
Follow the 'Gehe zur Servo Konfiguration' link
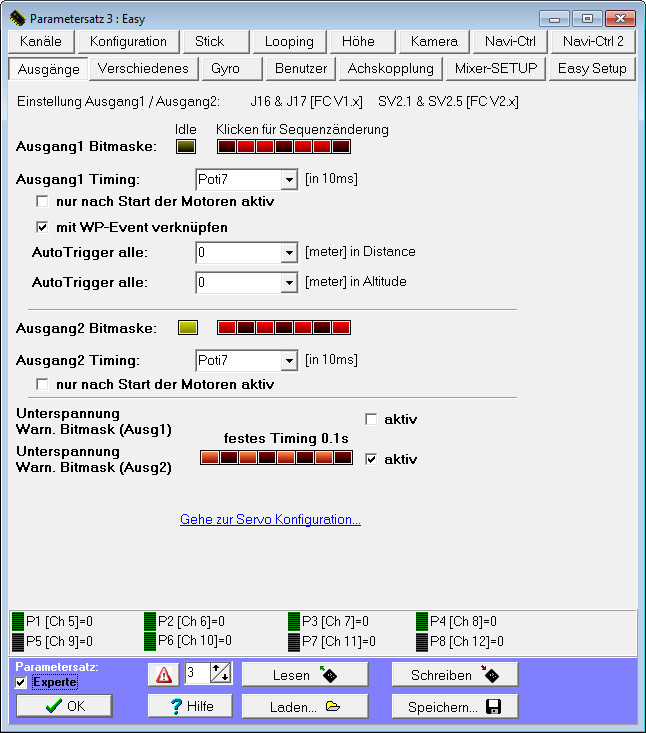(x=270, y=520)
